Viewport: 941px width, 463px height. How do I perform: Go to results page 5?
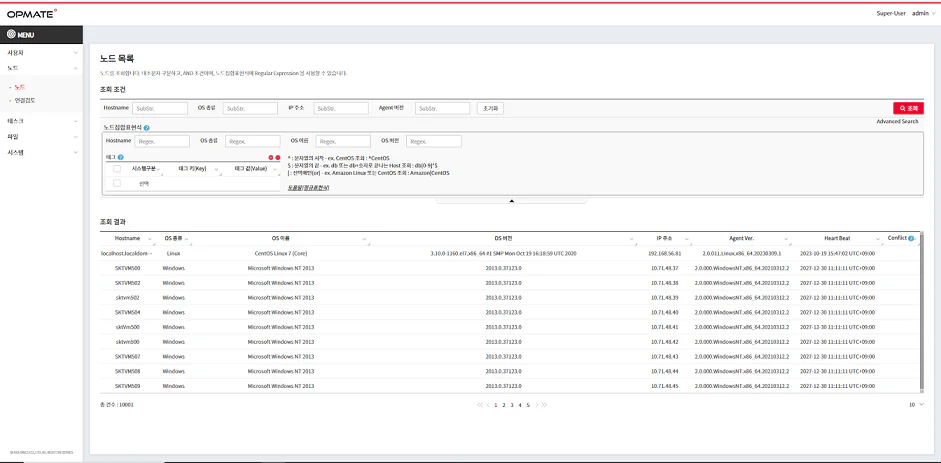pos(528,405)
